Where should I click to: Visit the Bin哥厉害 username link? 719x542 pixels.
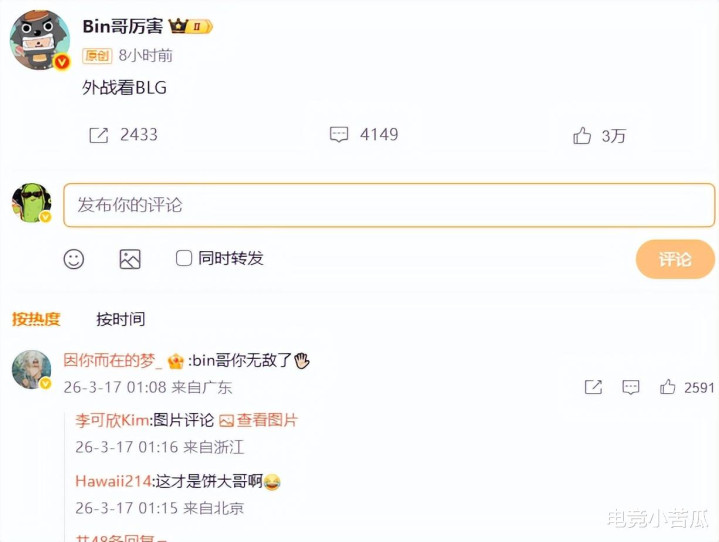tap(122, 27)
